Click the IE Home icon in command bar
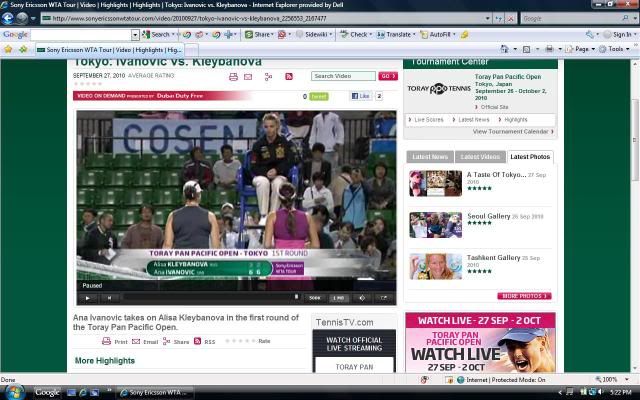 click(x=504, y=49)
